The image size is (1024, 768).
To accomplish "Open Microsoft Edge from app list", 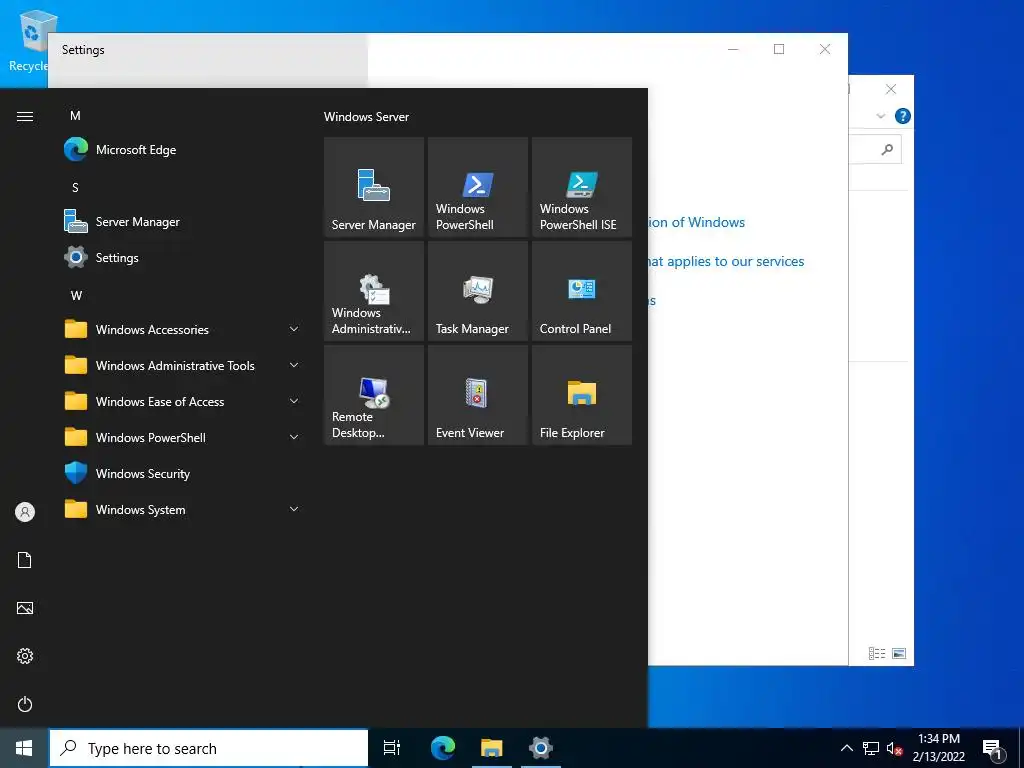I will (x=183, y=150).
